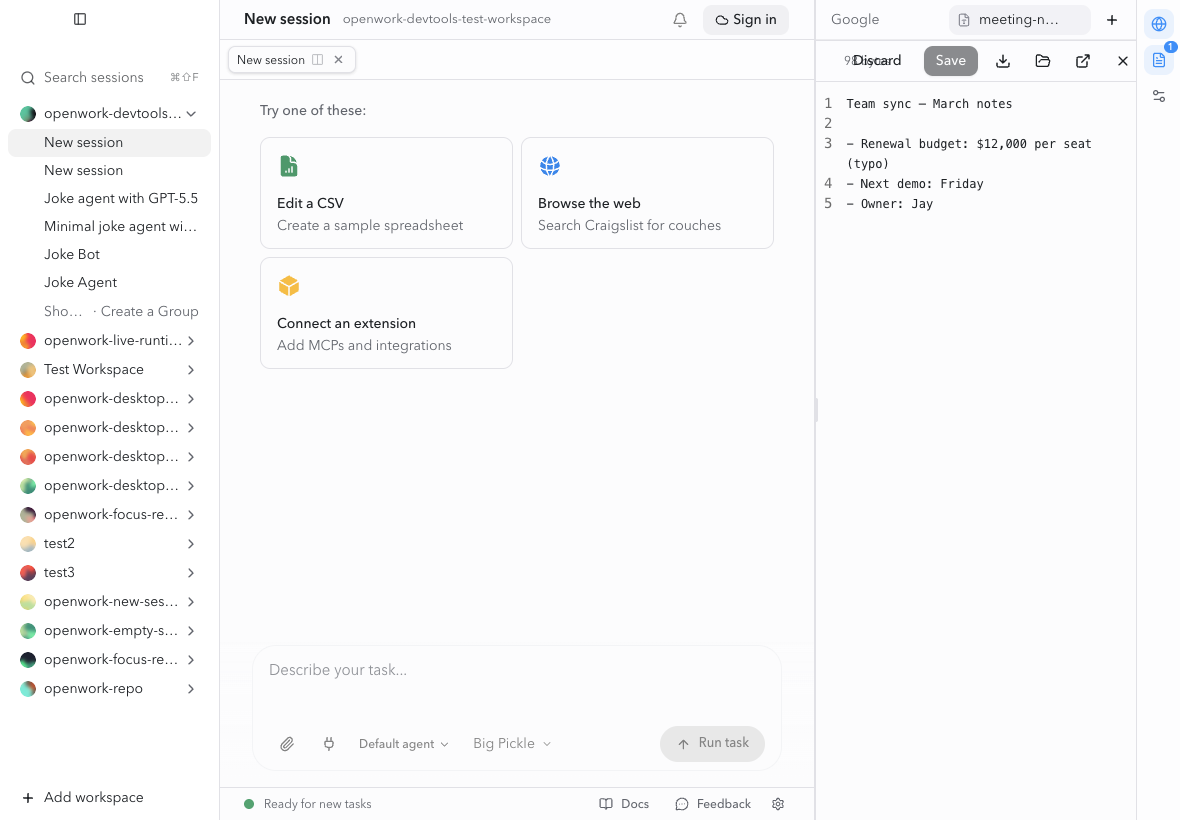The height and width of the screenshot is (820, 1180).
Task: Click the Connect an extension cube icon
Action: (x=289, y=286)
